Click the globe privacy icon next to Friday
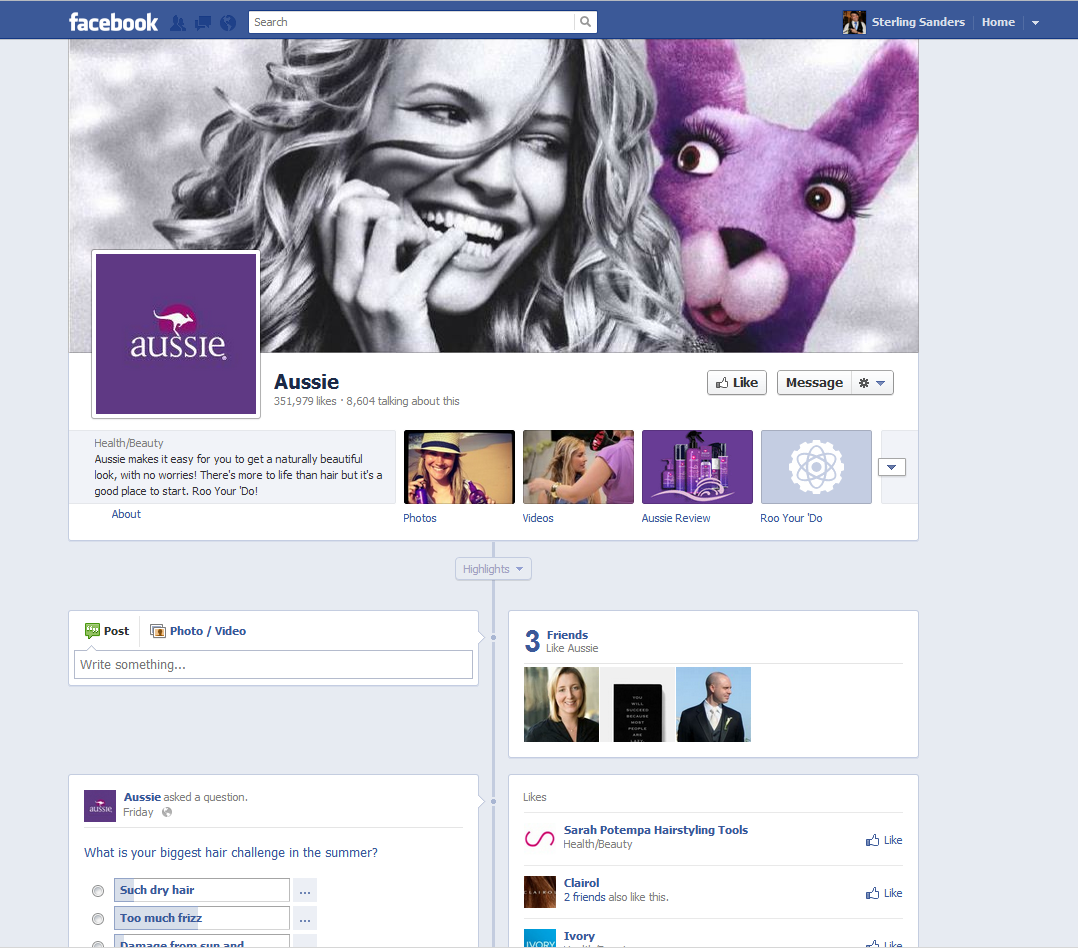 tap(167, 812)
